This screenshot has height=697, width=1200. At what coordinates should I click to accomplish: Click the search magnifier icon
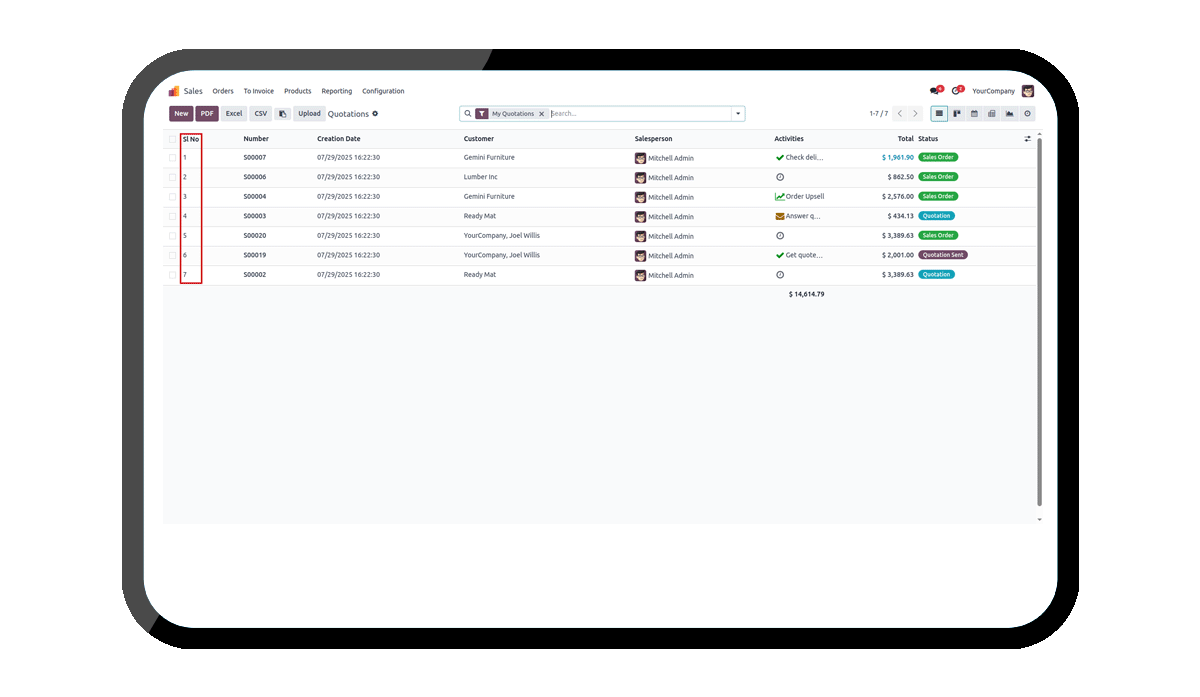(467, 114)
